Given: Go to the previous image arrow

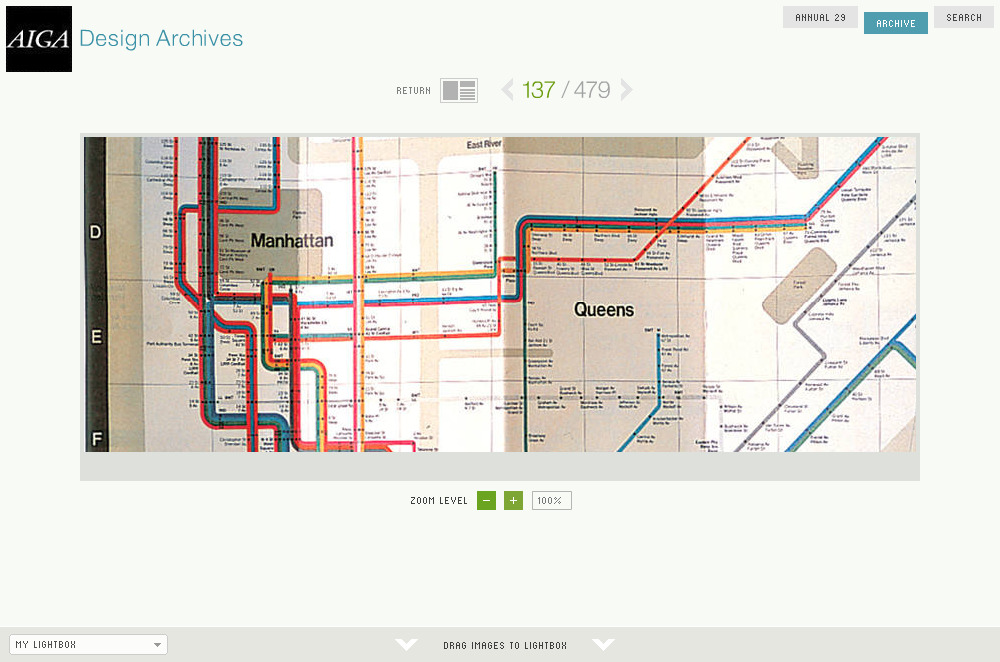Looking at the screenshot, I should tap(508, 90).
